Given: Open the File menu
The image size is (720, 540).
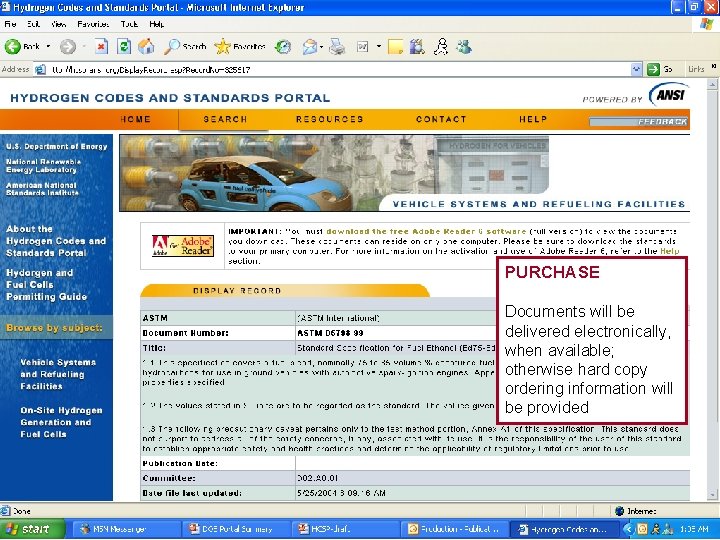Looking at the screenshot, I should (x=10, y=24).
